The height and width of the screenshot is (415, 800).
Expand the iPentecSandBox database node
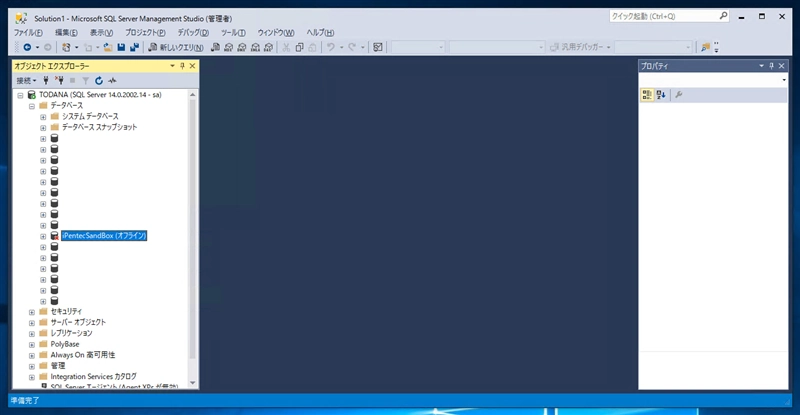[43, 236]
